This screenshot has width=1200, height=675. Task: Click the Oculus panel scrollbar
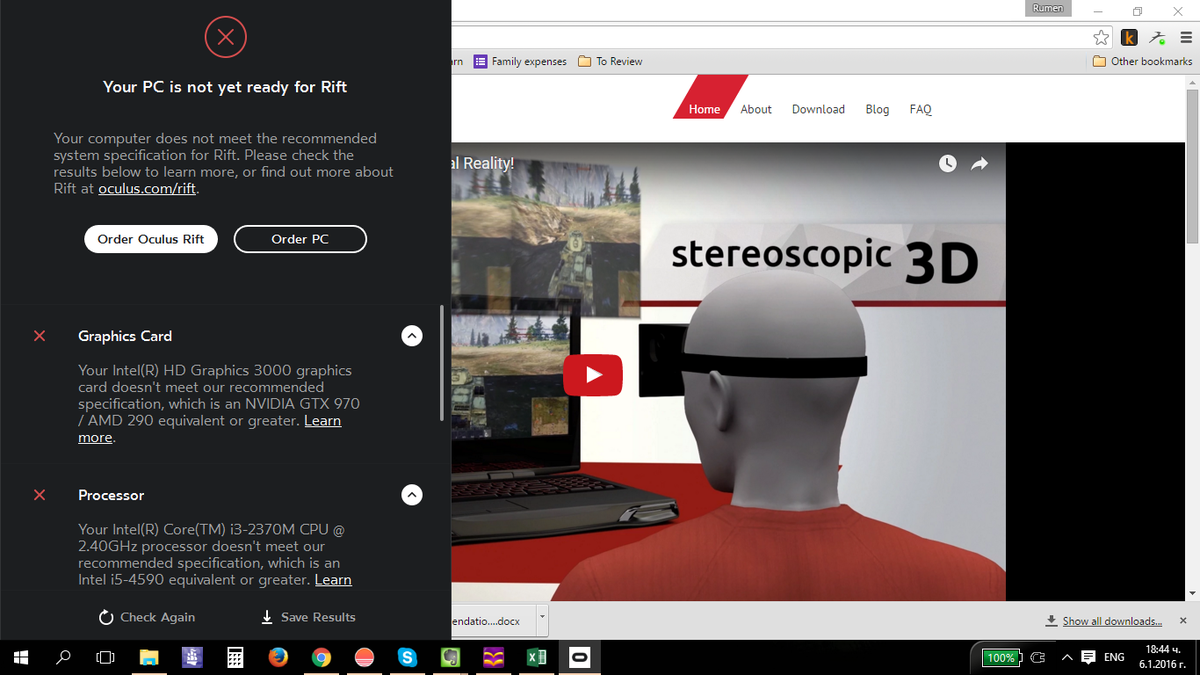click(441, 363)
